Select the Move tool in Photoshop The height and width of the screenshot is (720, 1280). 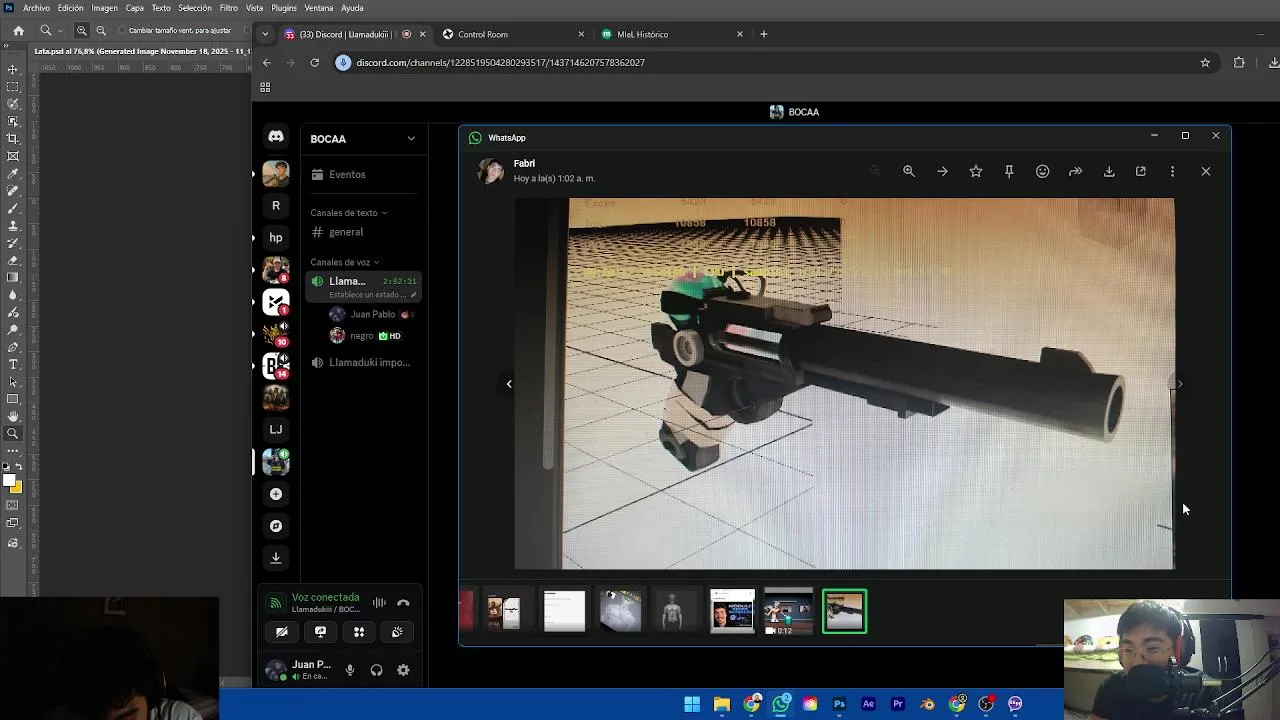13,69
